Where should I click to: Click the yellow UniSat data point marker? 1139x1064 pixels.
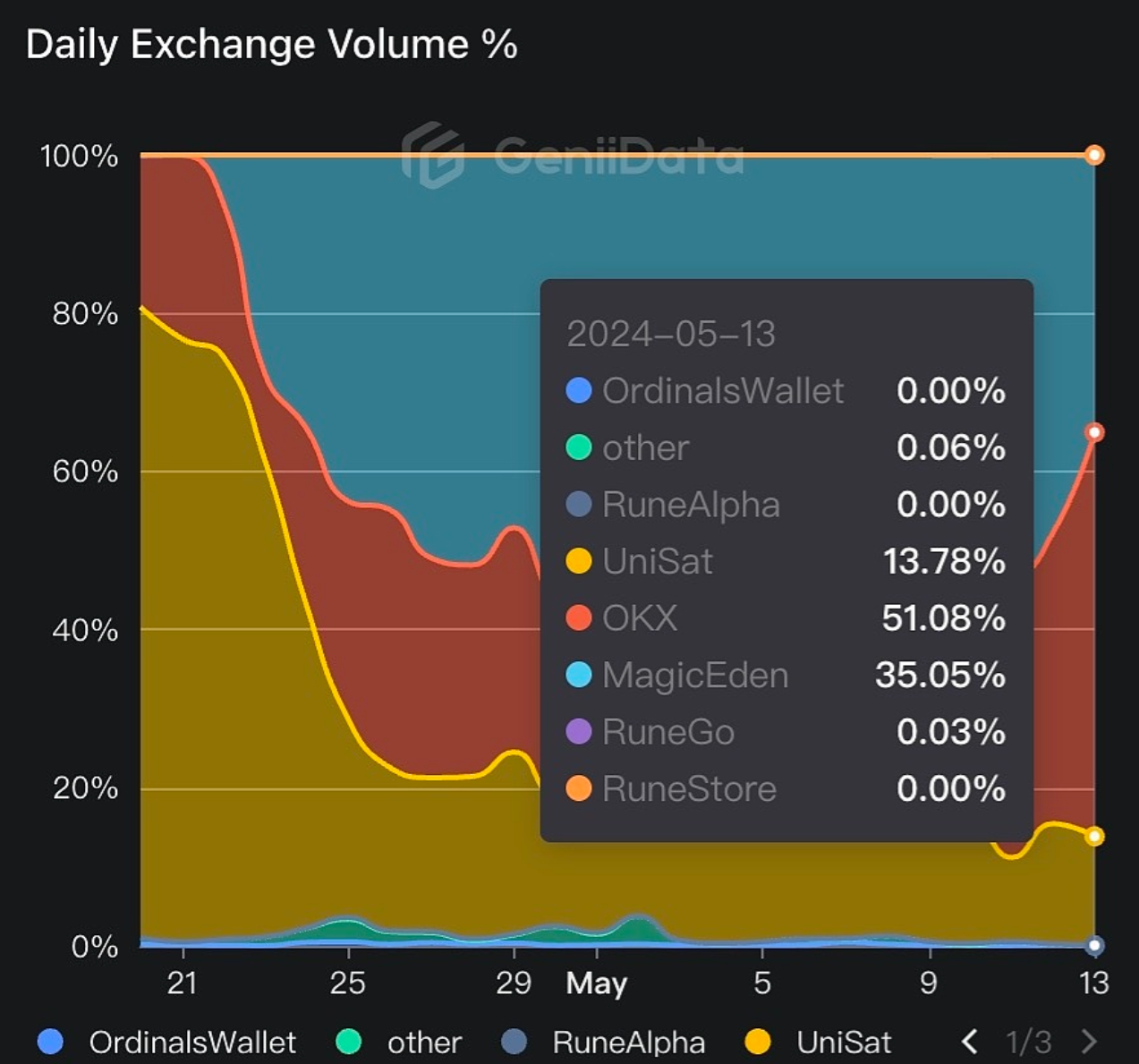click(x=1094, y=837)
